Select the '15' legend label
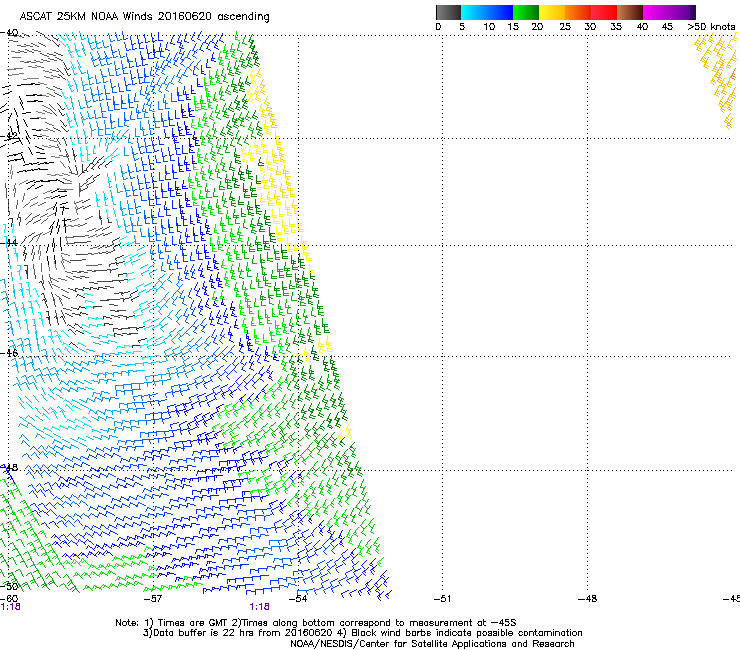Viewport: 740px width, 650px height. (513, 27)
